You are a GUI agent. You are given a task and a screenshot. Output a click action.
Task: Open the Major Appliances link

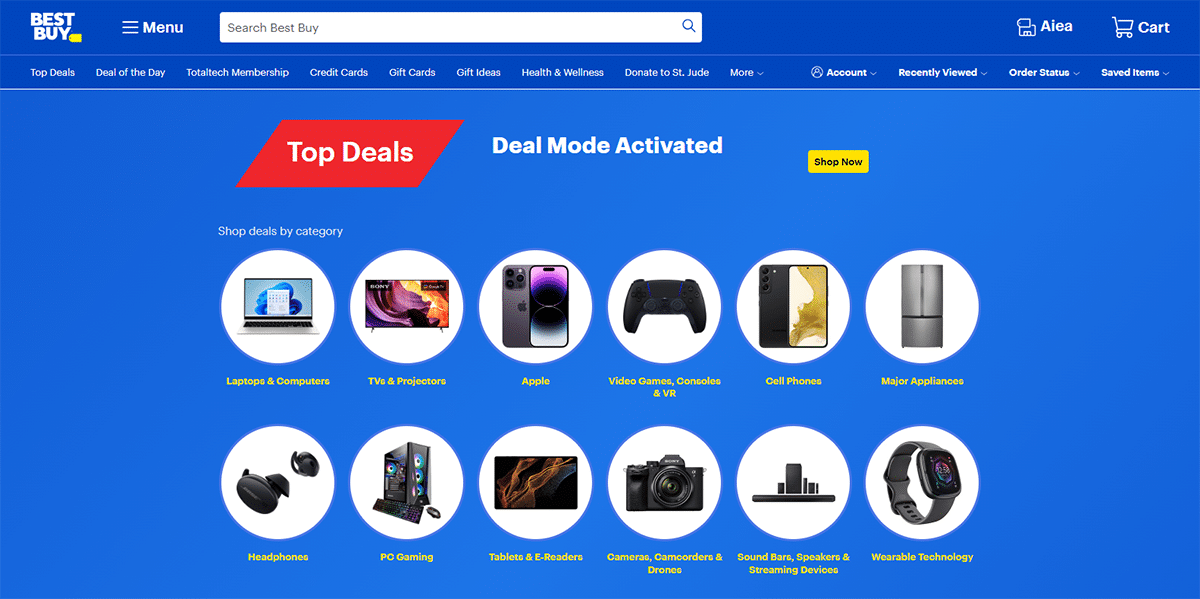(923, 381)
